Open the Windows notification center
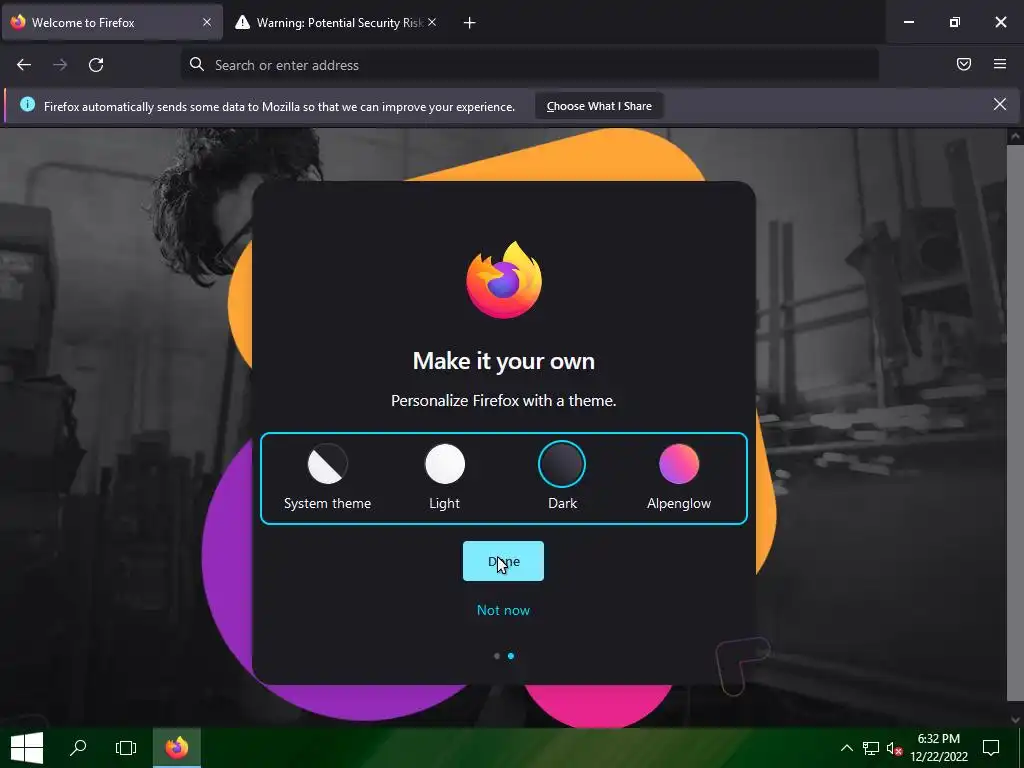This screenshot has height=768, width=1024. coord(991,748)
